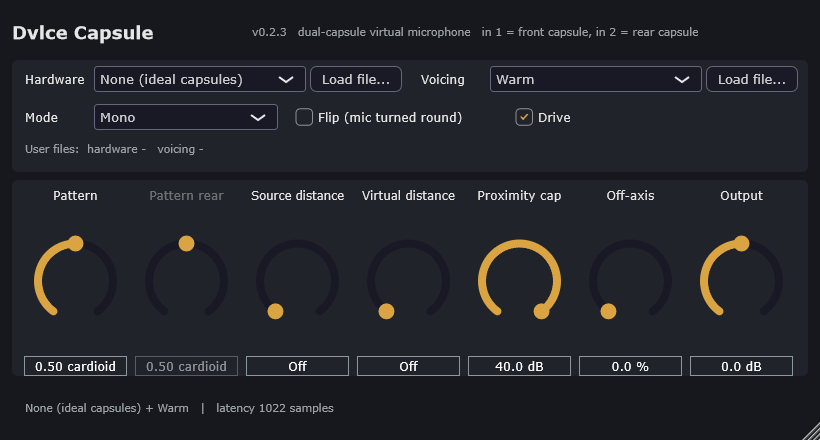Click the Off-axis 0.0 % value field
This screenshot has width=820, height=440.
[630, 366]
